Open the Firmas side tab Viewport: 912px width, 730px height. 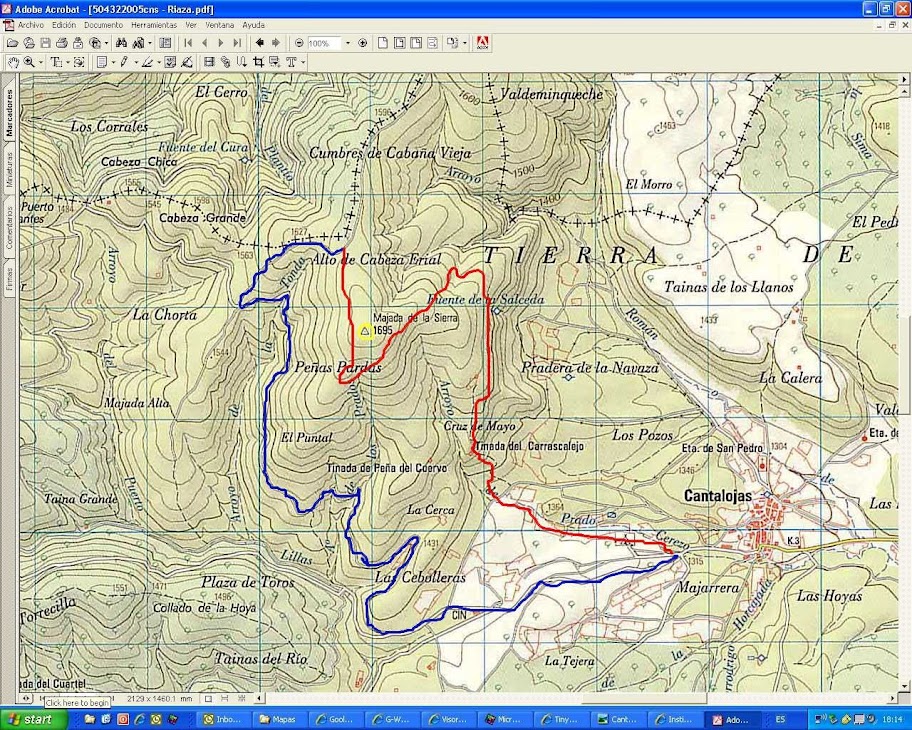[9, 279]
